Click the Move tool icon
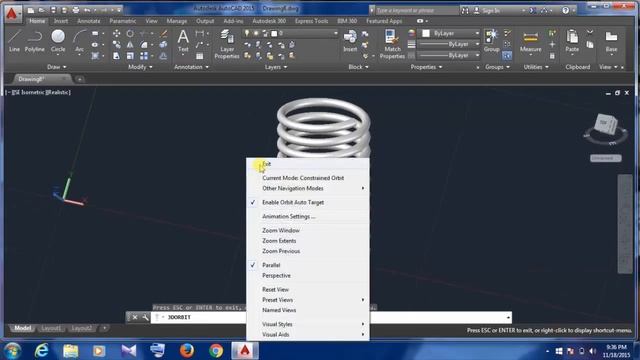The width and height of the screenshot is (640, 360). tap(116, 33)
